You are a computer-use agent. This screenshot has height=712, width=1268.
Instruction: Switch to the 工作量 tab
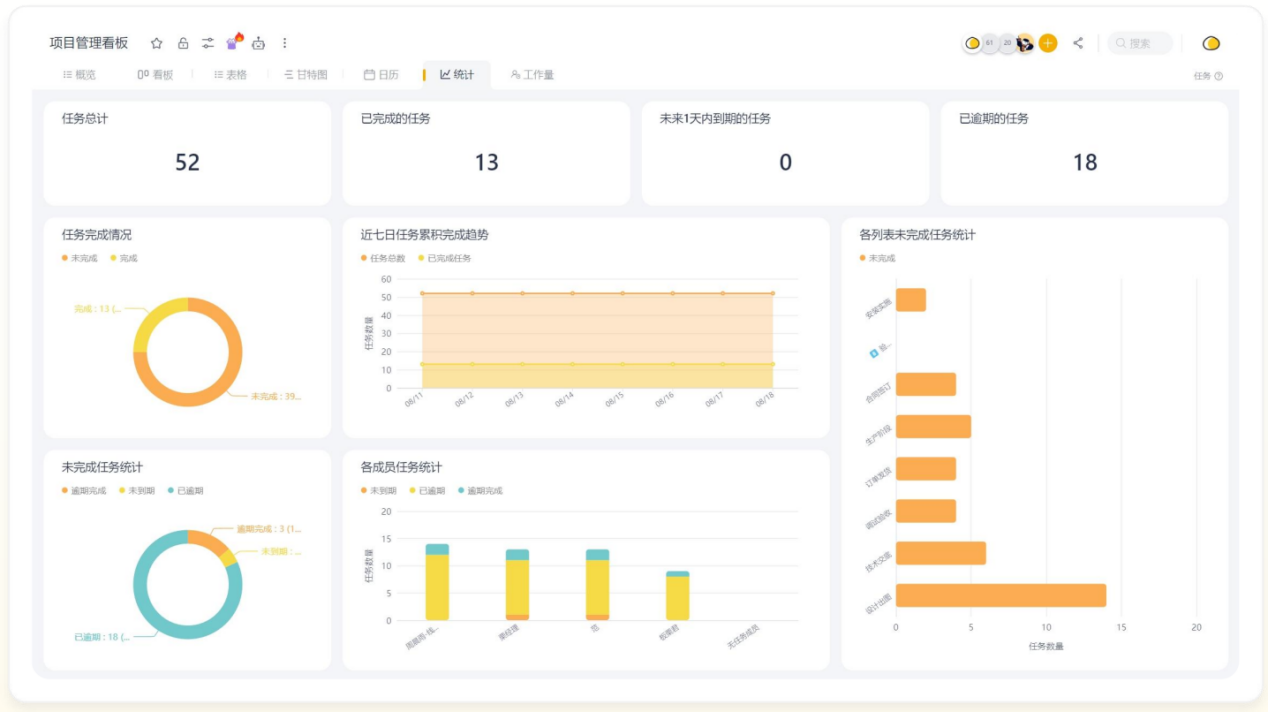532,75
